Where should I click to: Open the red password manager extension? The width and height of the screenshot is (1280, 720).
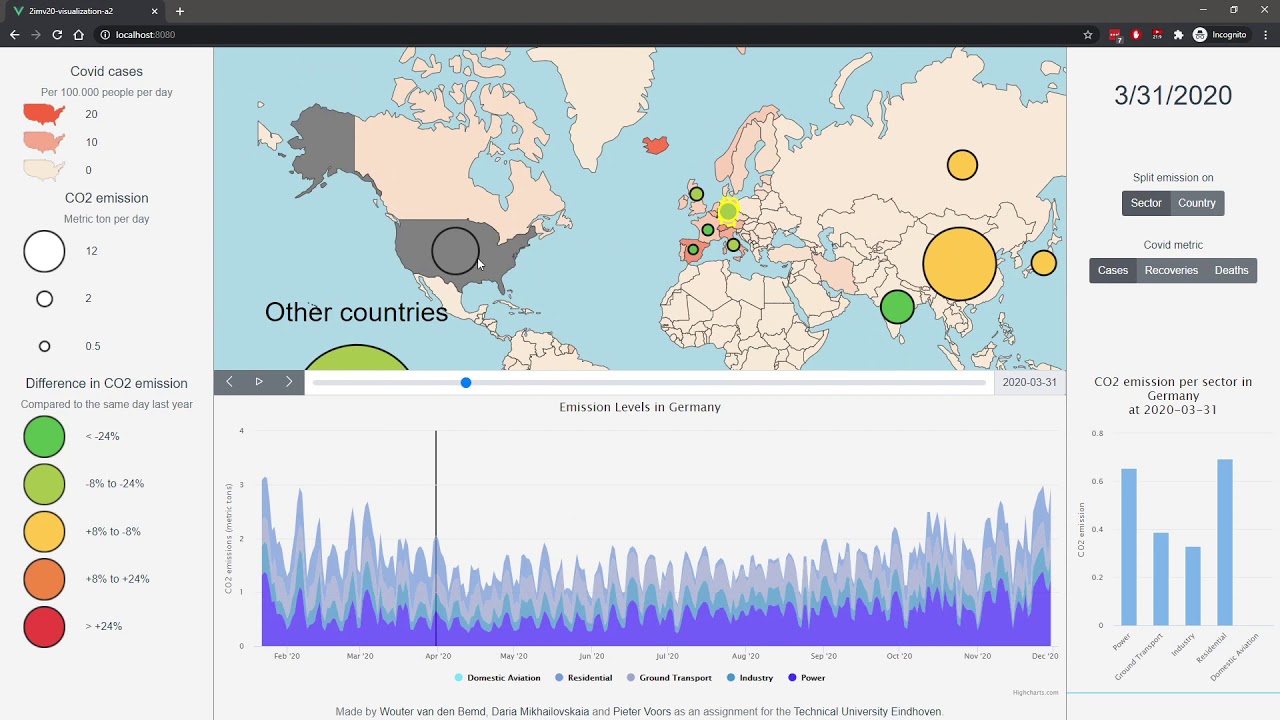click(1115, 35)
